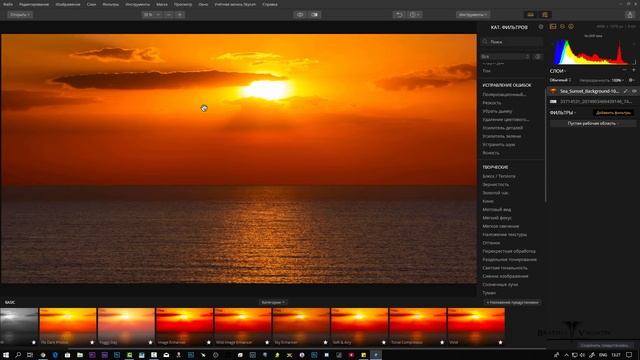This screenshot has width=640, height=360.
Task: Open the Фильтры menu
Action: coord(111,4)
